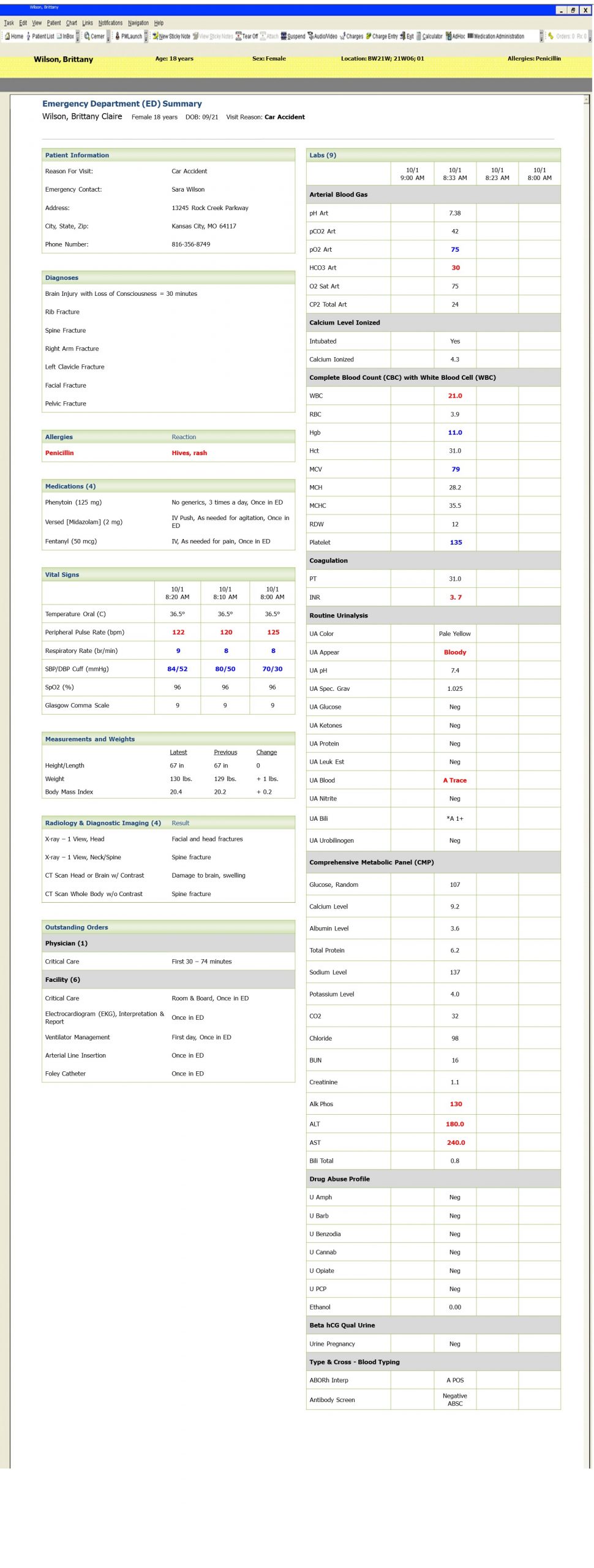Click the Patient Information section header
Image resolution: width=594 pixels, height=1568 pixels.
pos(168,155)
